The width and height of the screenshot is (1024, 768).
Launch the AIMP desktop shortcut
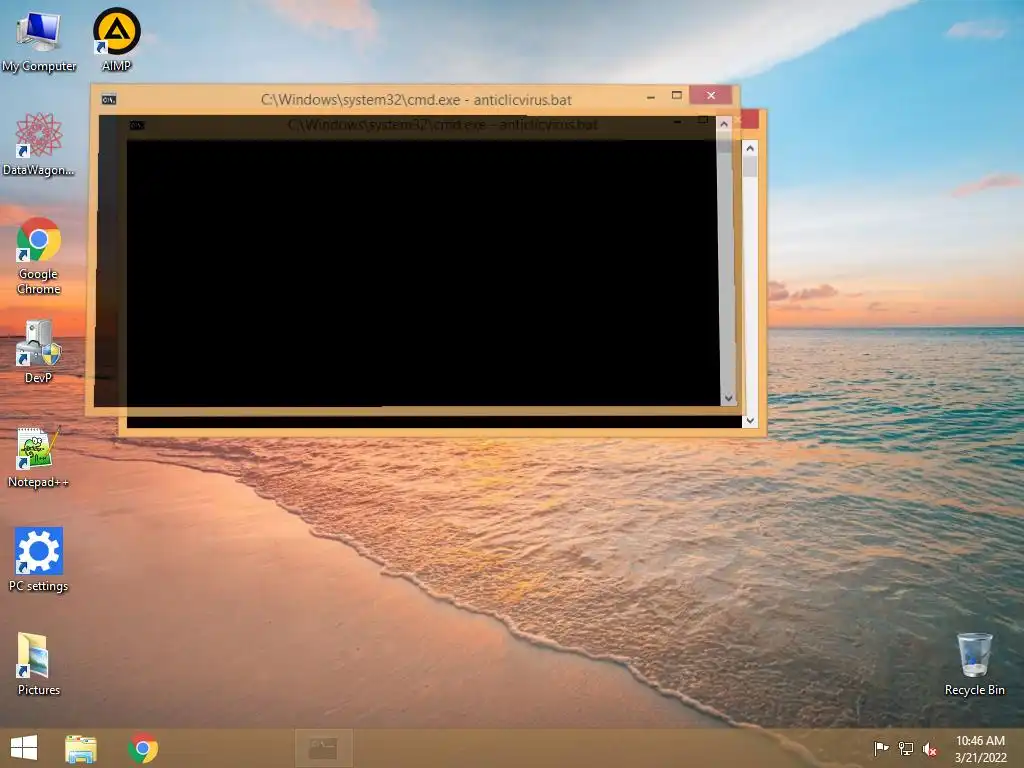pyautogui.click(x=116, y=39)
